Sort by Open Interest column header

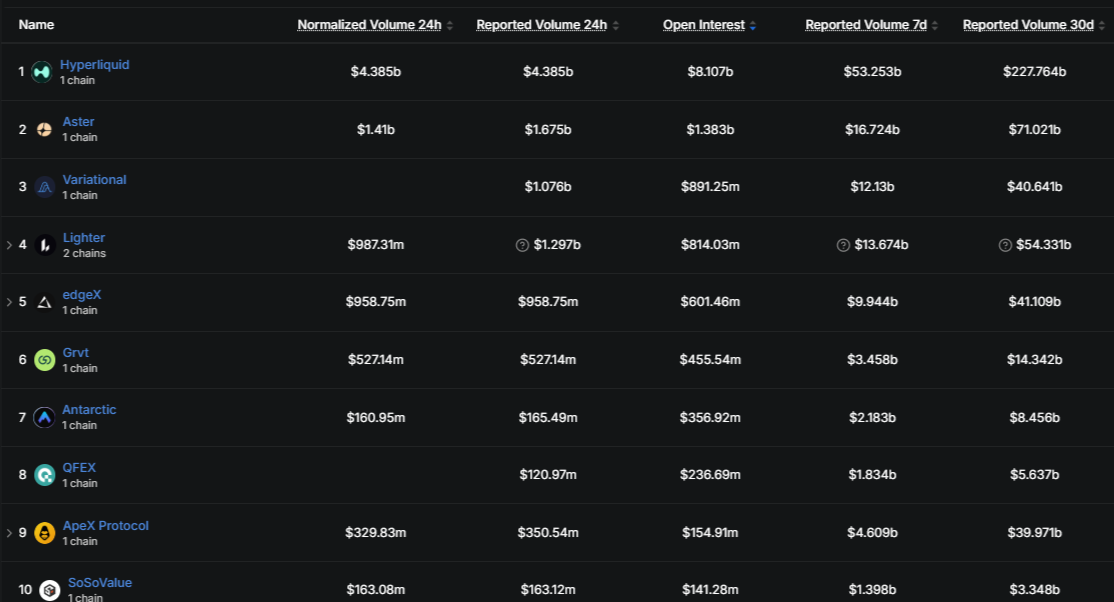click(x=703, y=25)
